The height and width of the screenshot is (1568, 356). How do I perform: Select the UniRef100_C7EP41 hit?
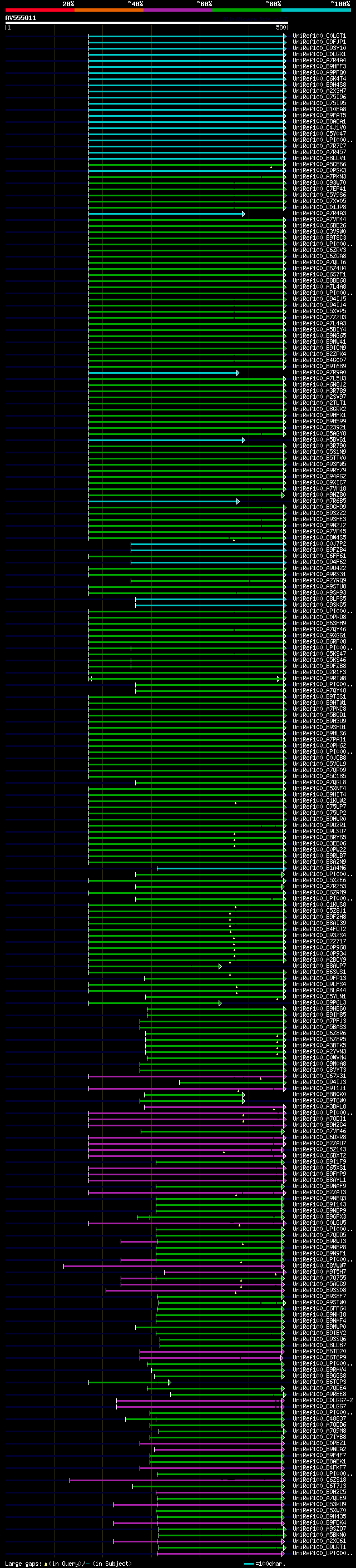click(x=319, y=189)
